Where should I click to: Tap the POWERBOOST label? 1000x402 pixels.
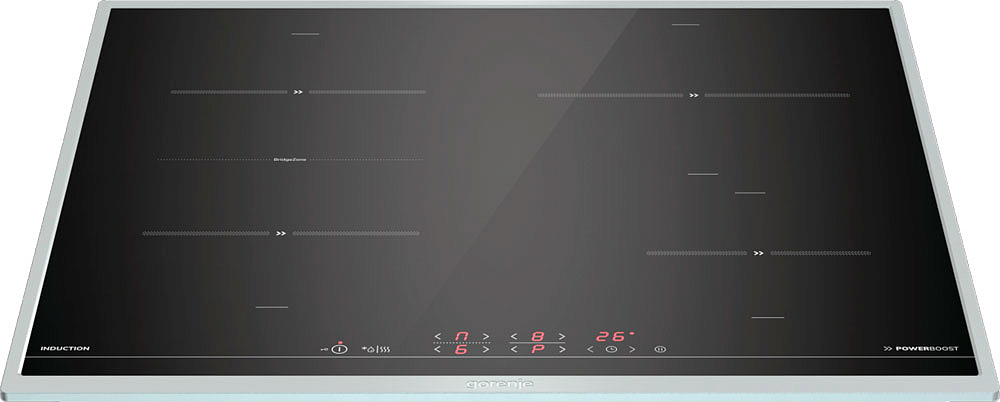920,349
